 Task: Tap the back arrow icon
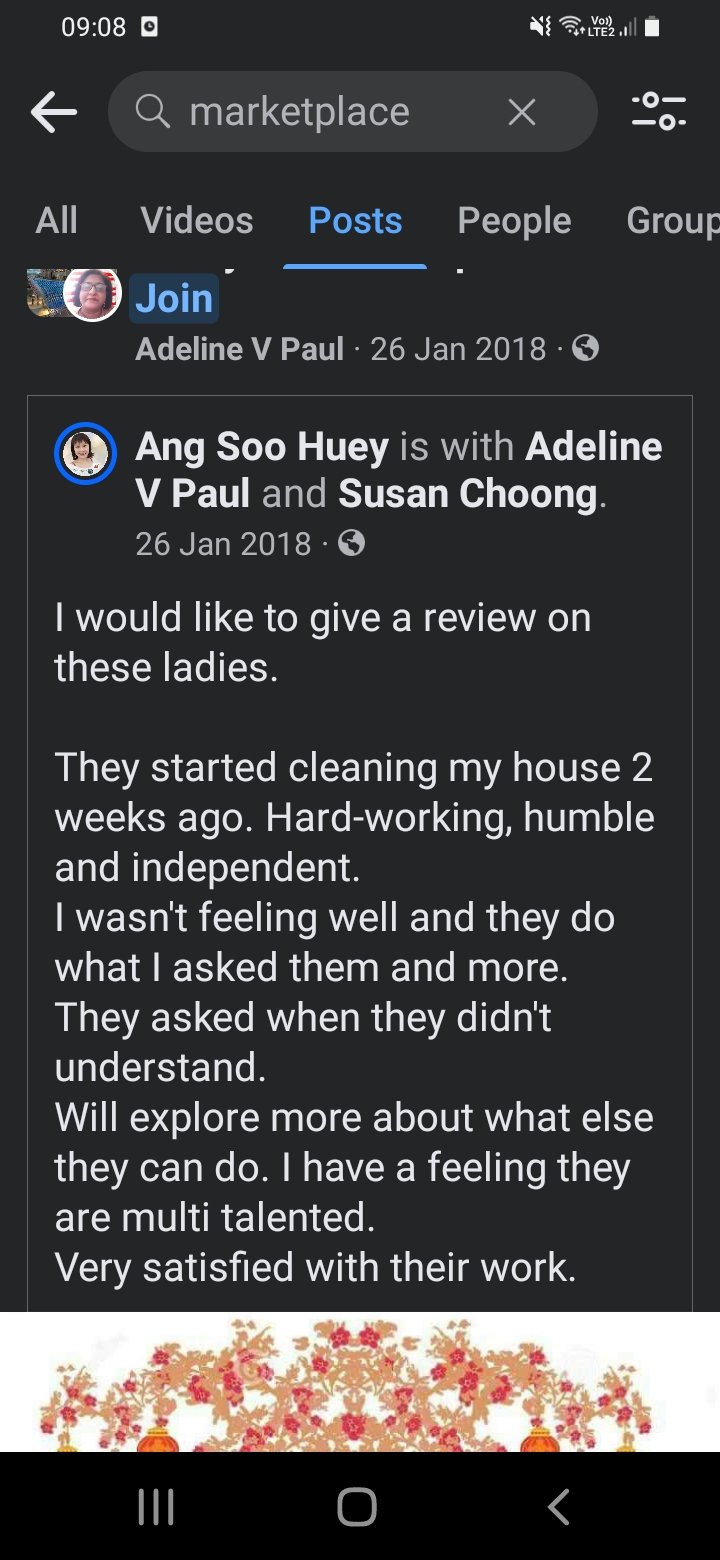[x=54, y=113]
